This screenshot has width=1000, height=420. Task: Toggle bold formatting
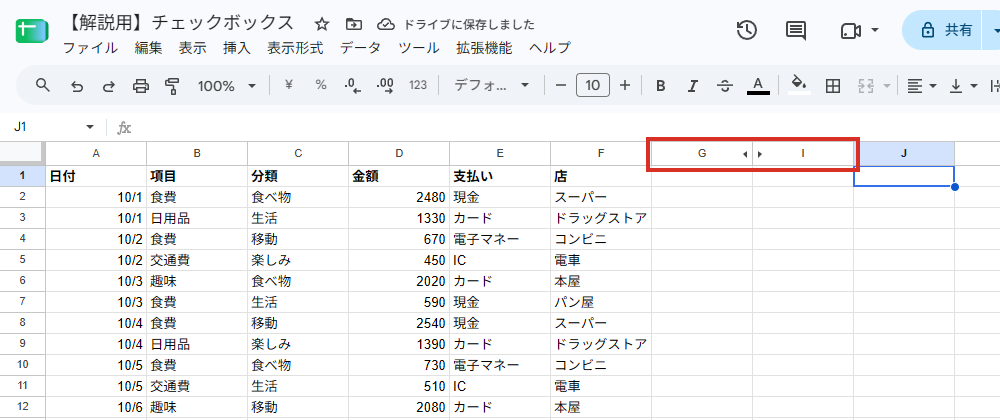661,85
